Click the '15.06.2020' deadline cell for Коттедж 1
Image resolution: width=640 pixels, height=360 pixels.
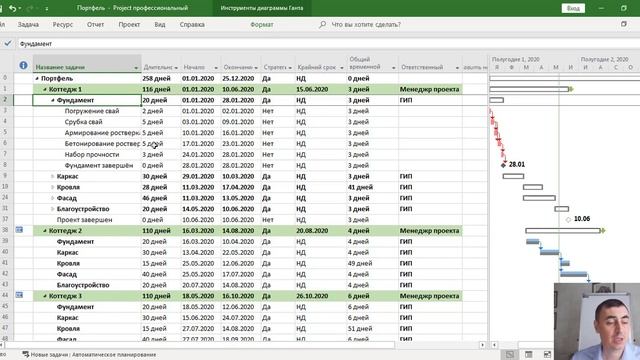(320, 89)
